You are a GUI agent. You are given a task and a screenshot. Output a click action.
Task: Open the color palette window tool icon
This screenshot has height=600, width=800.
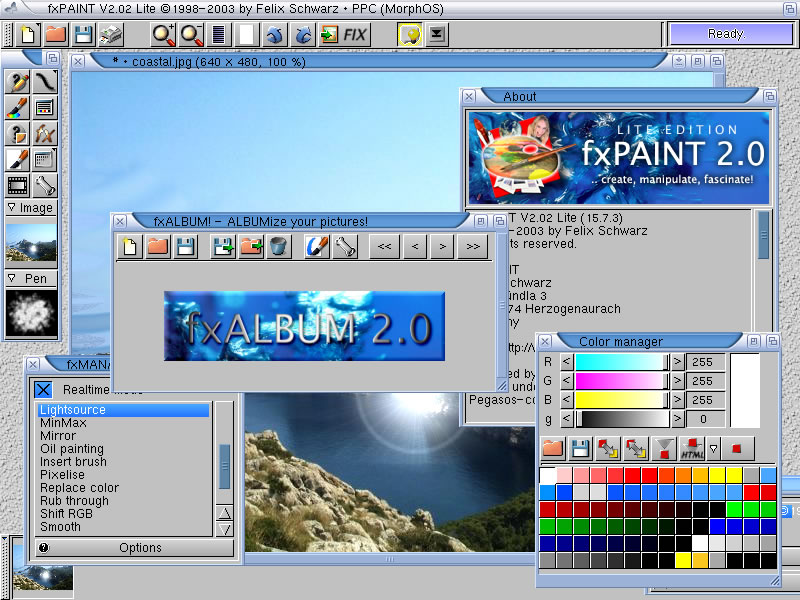click(x=44, y=108)
